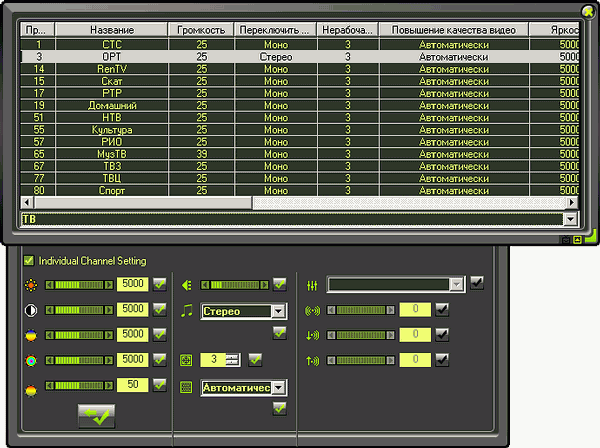
Task: Increase the spinner value showing 3
Action: coord(234,356)
